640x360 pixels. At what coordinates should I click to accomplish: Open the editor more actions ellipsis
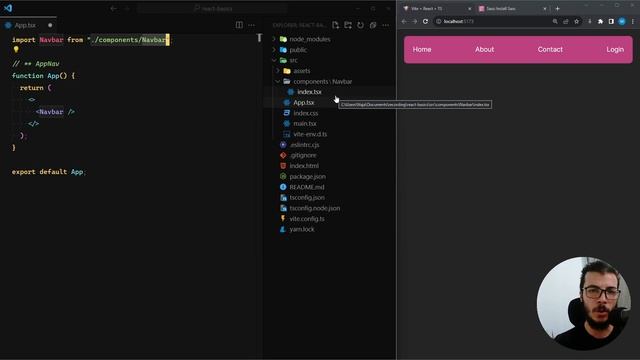pos(251,25)
